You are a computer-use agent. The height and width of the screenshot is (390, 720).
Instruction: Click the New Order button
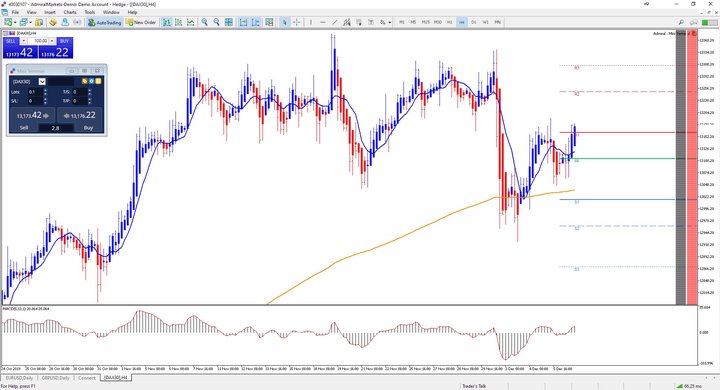[x=141, y=22]
